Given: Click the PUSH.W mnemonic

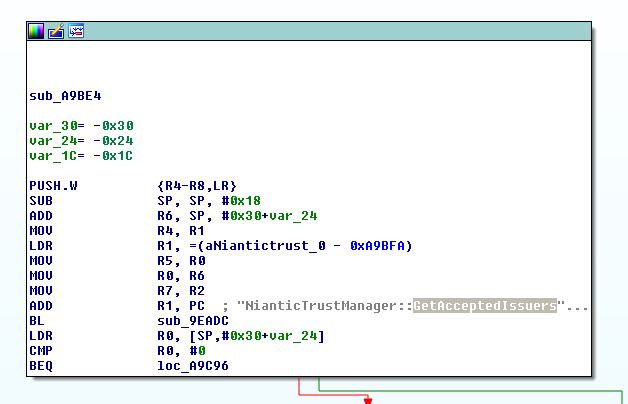Looking at the screenshot, I should coord(53,186).
